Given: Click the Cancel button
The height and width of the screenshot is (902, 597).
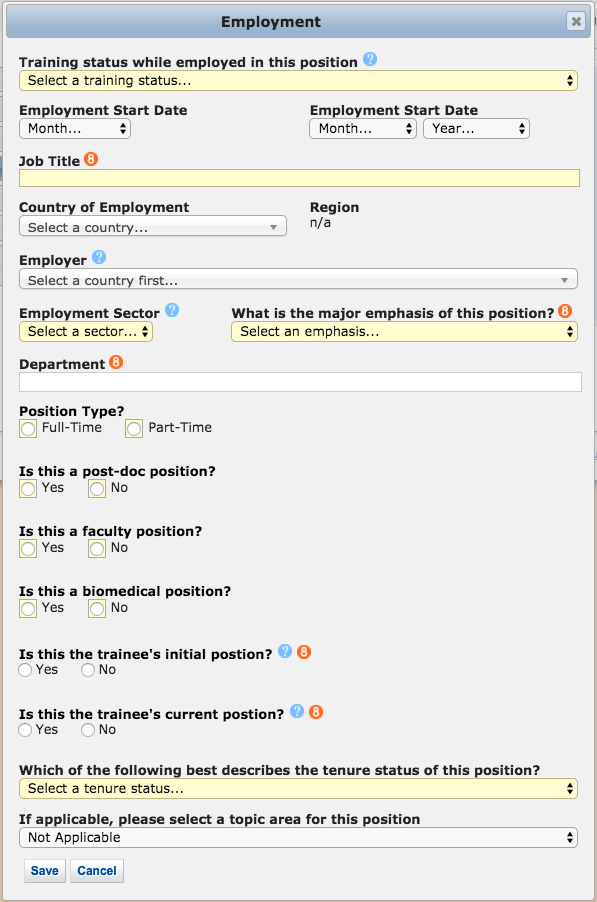Looking at the screenshot, I should pyautogui.click(x=97, y=870).
